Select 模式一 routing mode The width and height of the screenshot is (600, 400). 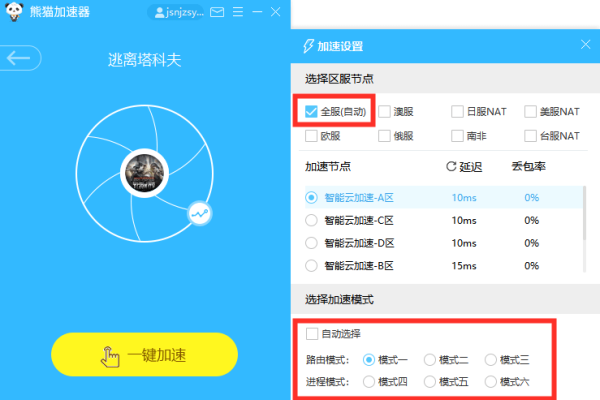pyautogui.click(x=369, y=360)
